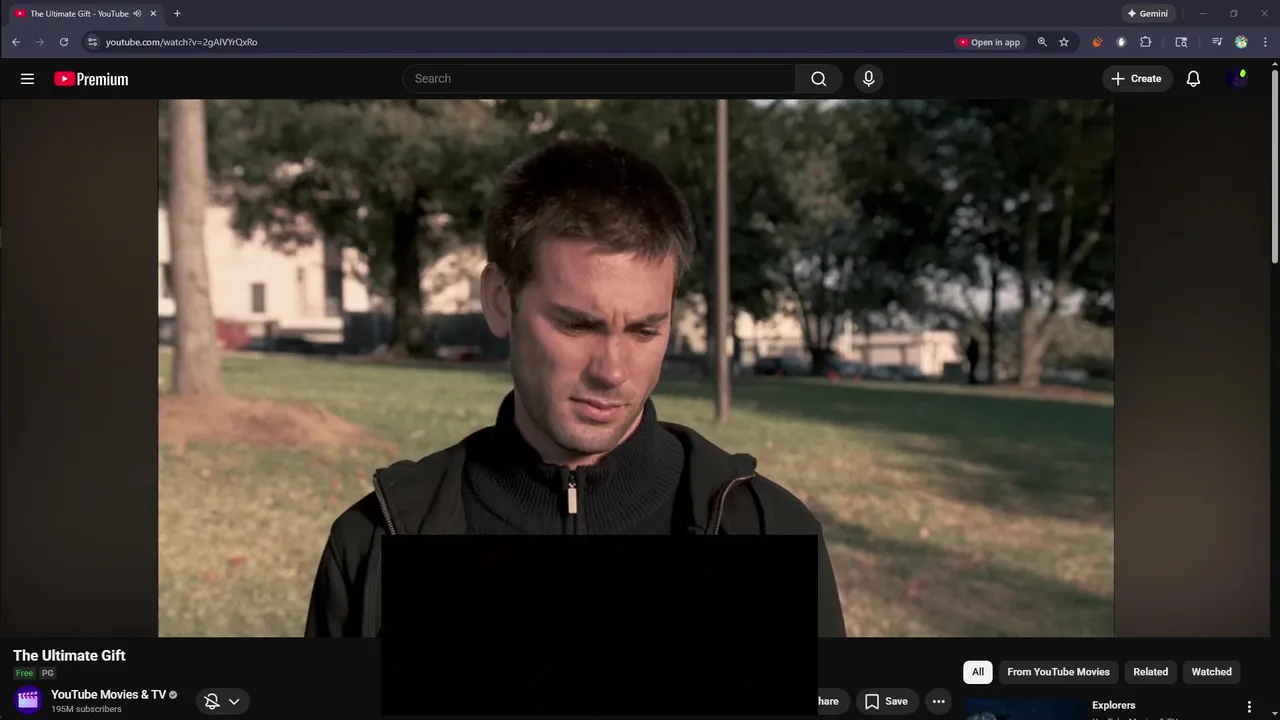
Task: Click the page vertical scrollbar
Action: (x=1274, y=166)
